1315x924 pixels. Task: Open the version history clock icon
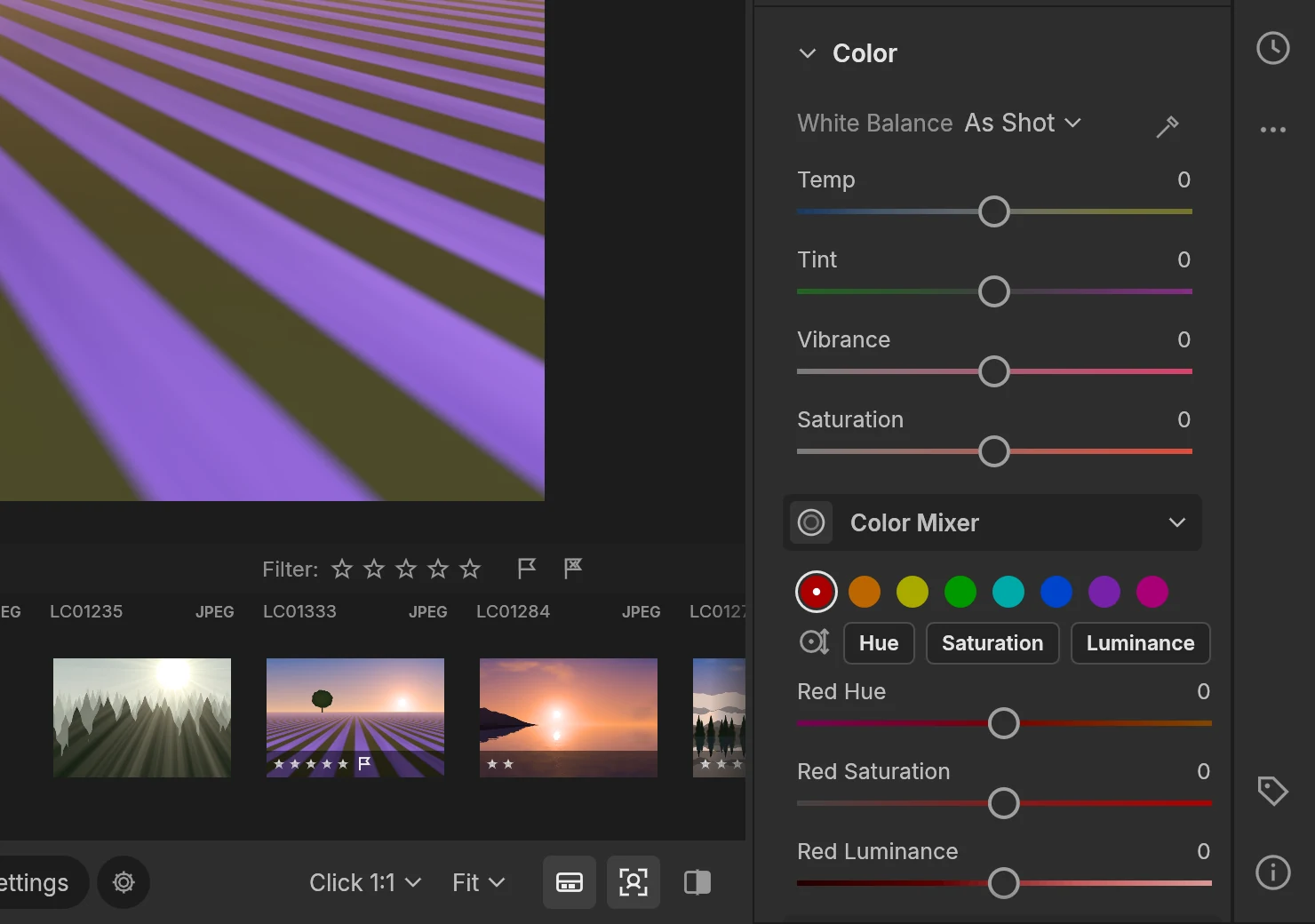[1272, 48]
